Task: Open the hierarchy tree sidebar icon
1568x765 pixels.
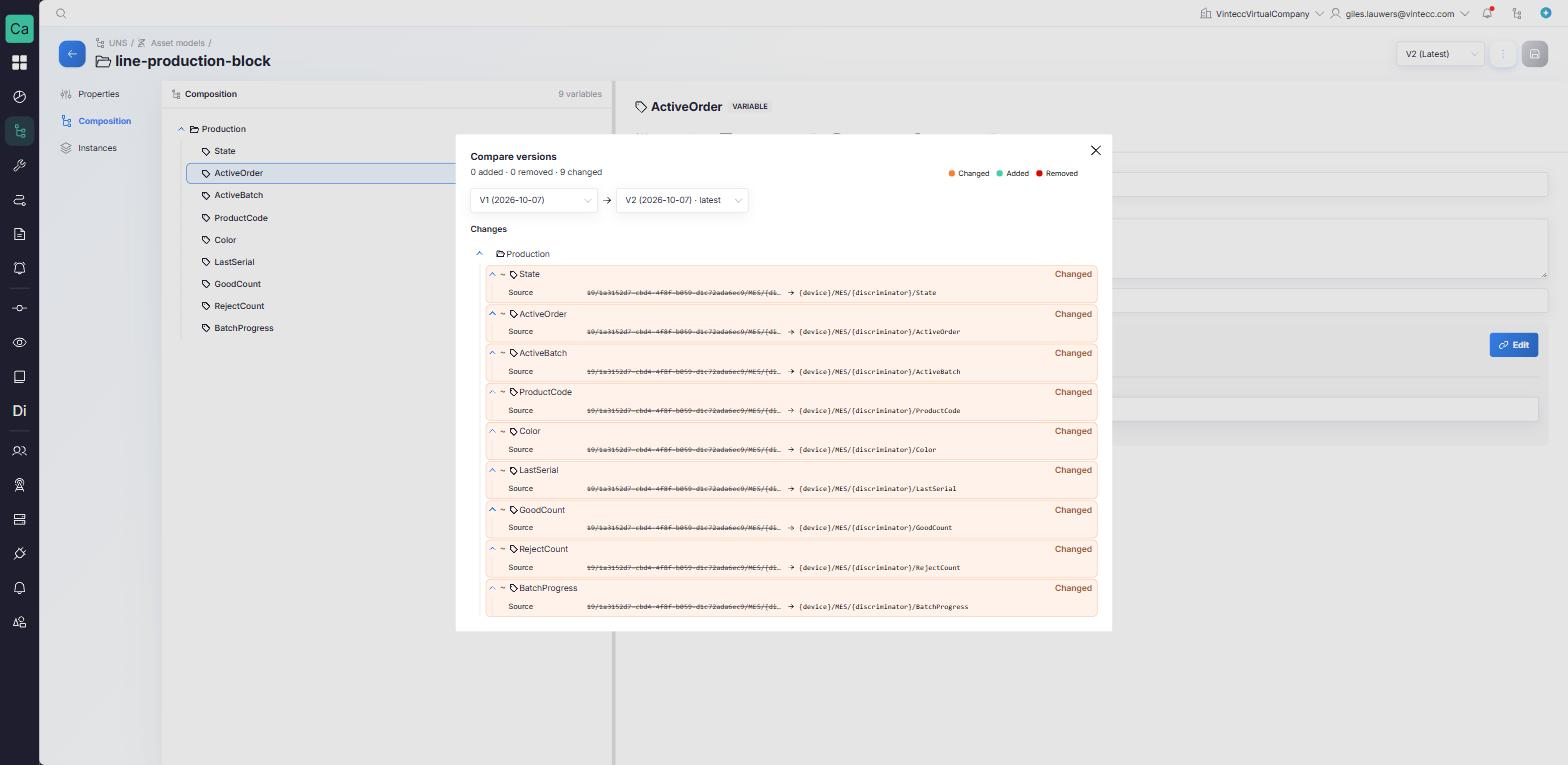Action: pos(19,131)
